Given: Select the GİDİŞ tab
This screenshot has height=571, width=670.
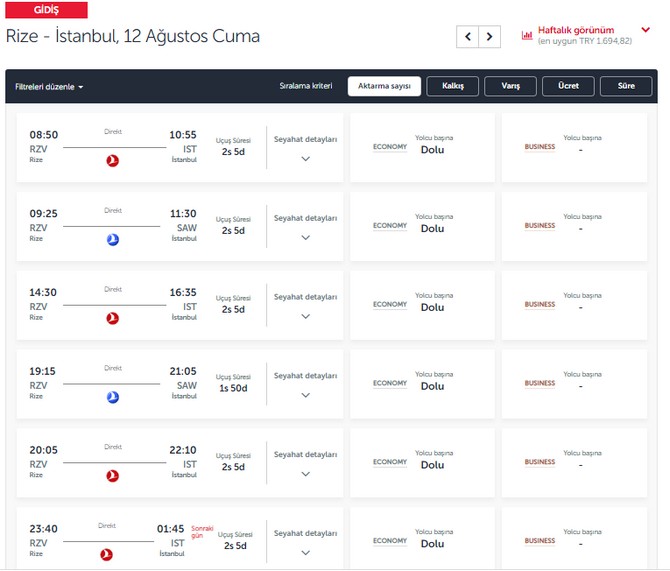Looking at the screenshot, I should point(46,10).
